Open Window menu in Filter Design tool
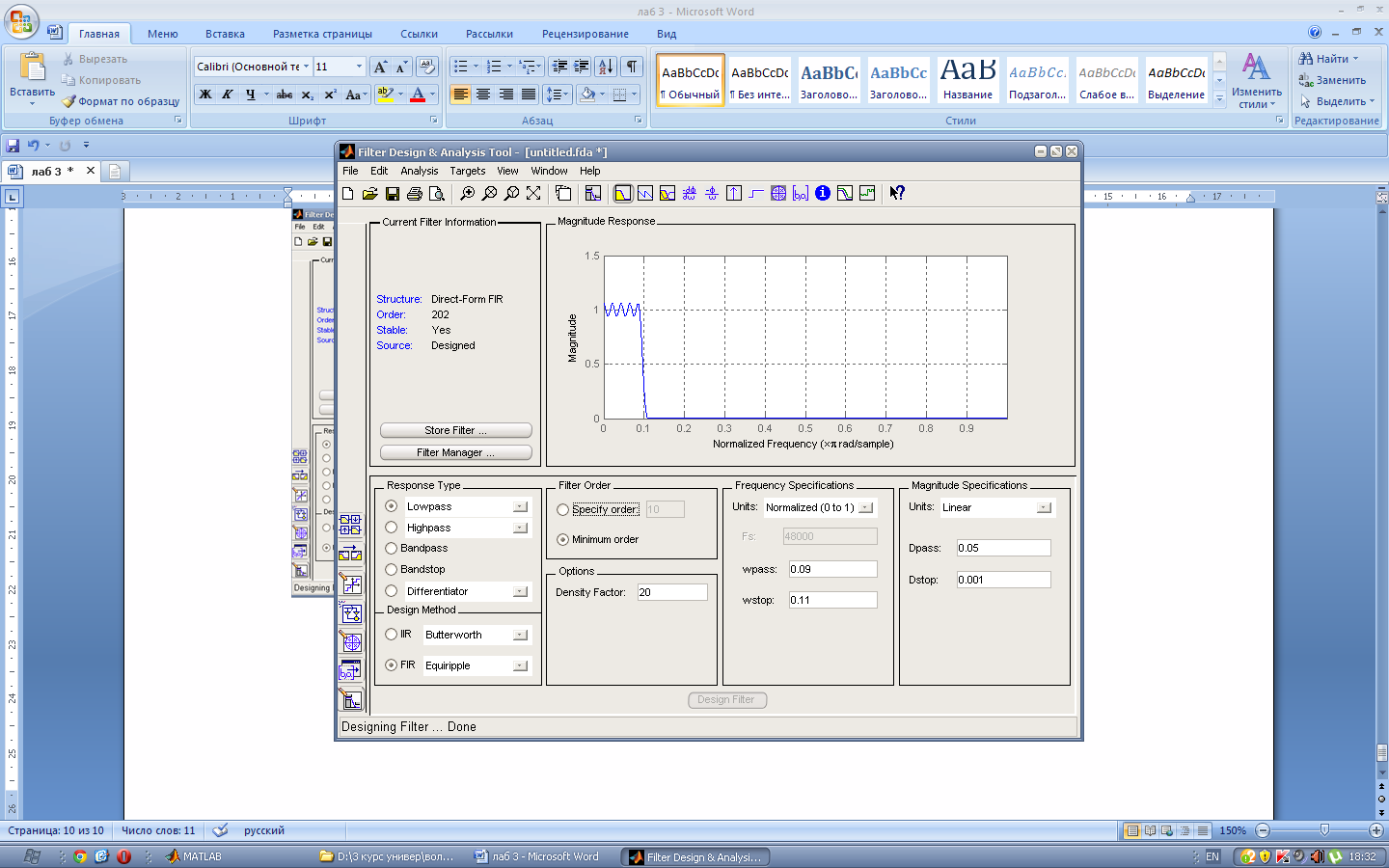The image size is (1389, 868). click(549, 171)
